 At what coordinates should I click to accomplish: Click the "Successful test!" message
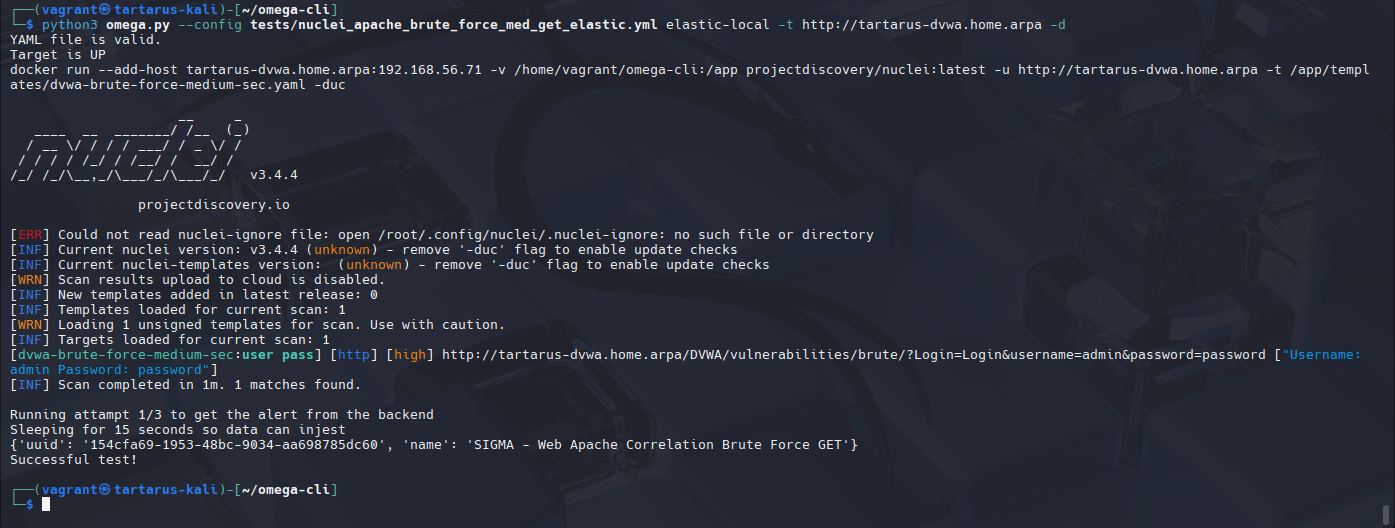click(x=73, y=460)
